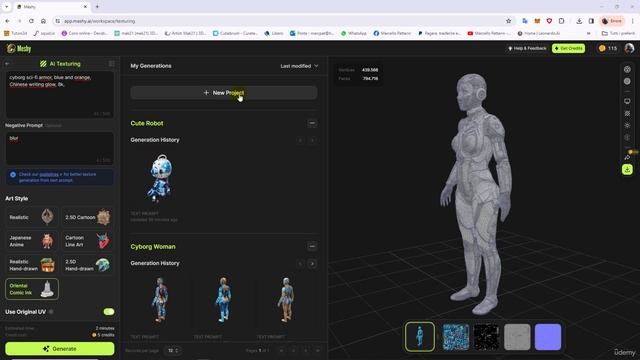Select the blue base color texture map thumbnail
Screen dimensions: 640x360
[x=456, y=337]
